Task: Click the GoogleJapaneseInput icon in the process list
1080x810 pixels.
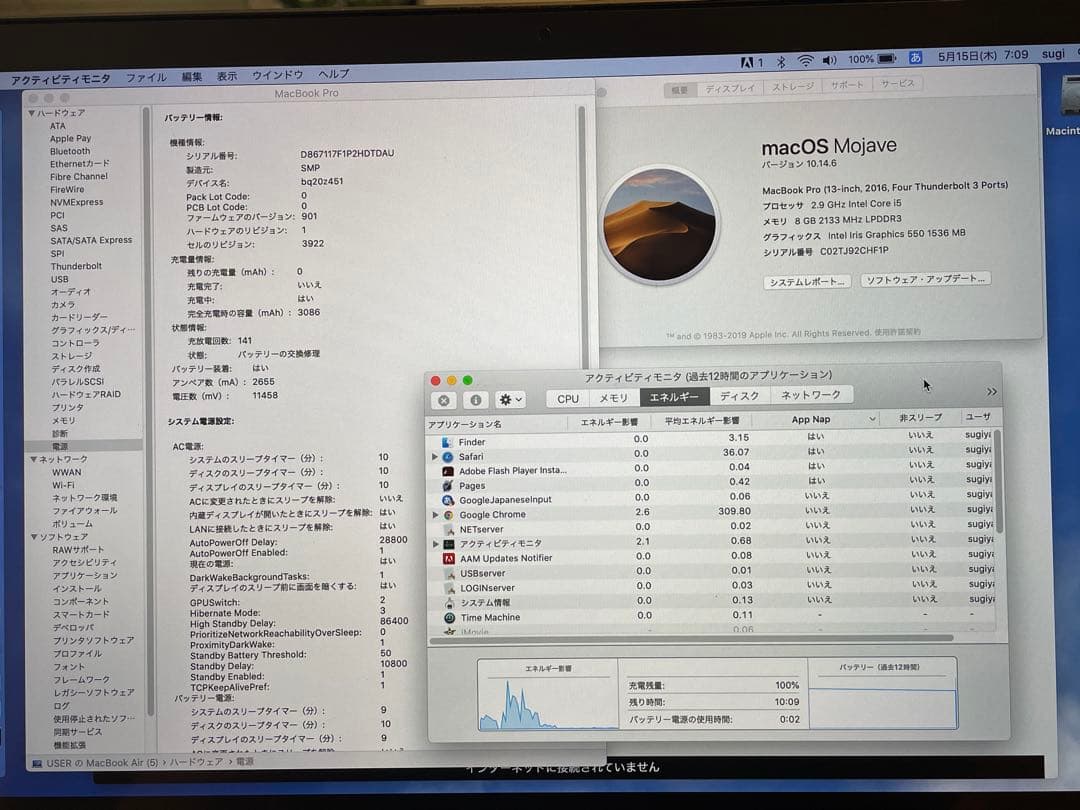Action: (450, 499)
